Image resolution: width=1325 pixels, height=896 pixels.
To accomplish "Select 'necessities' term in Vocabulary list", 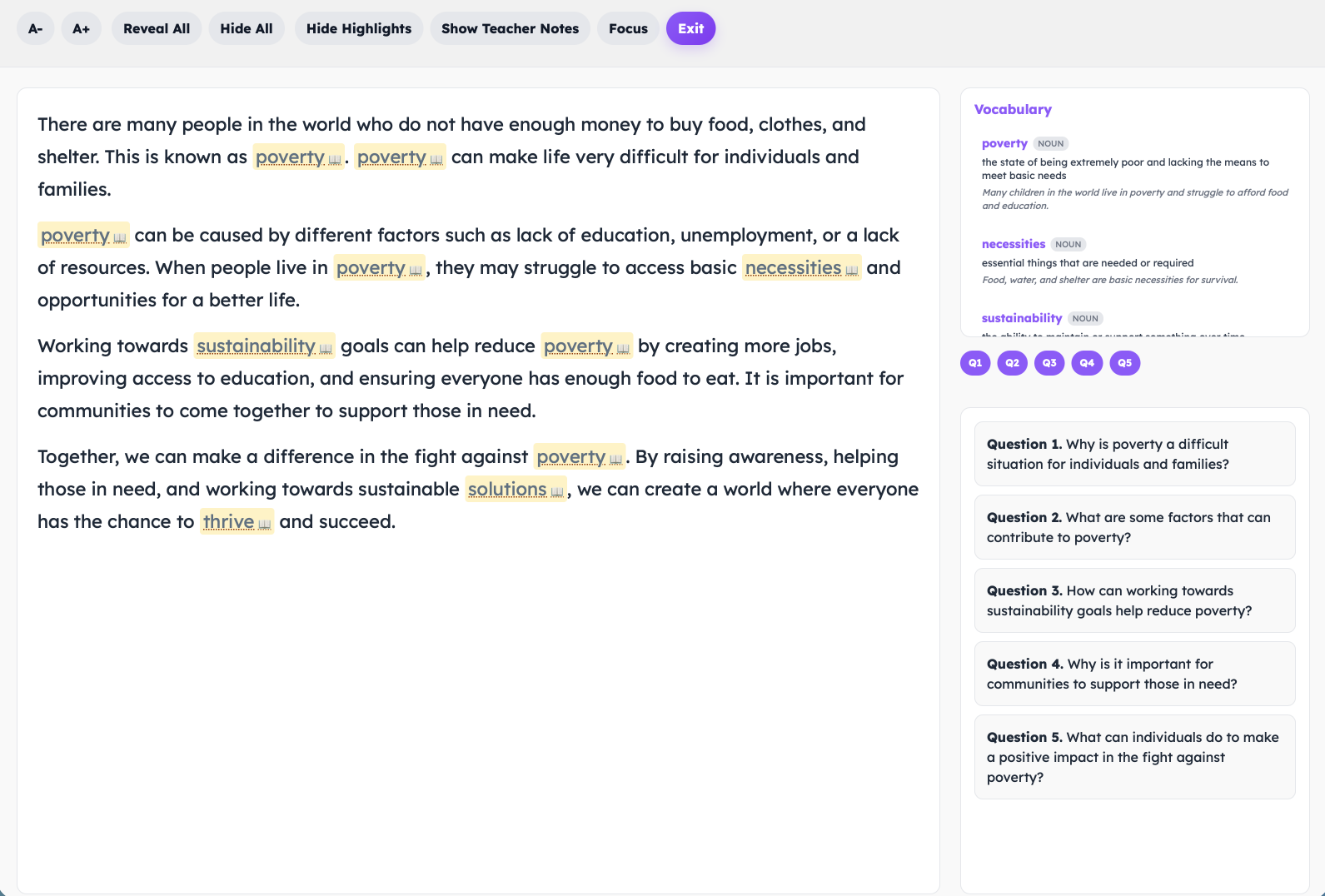I will pos(1013,244).
